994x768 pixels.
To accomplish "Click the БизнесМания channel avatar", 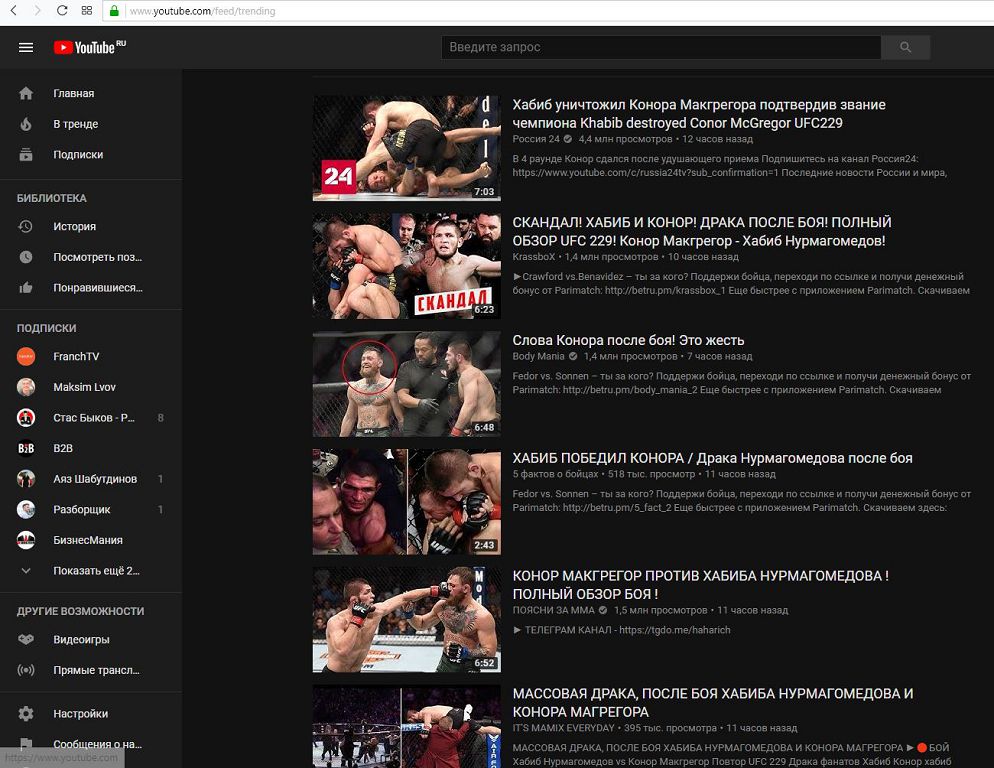I will pyautogui.click(x=26, y=540).
